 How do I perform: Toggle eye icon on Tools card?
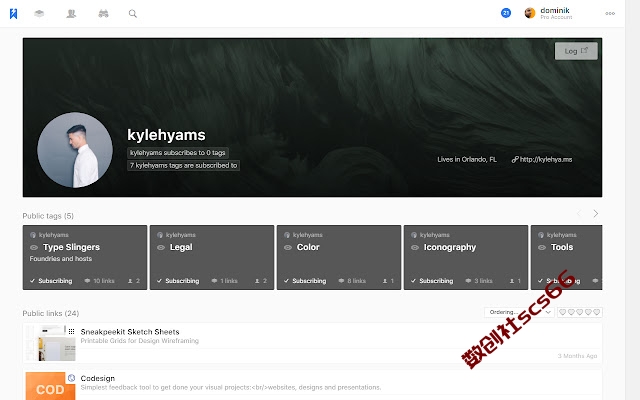tap(542, 247)
